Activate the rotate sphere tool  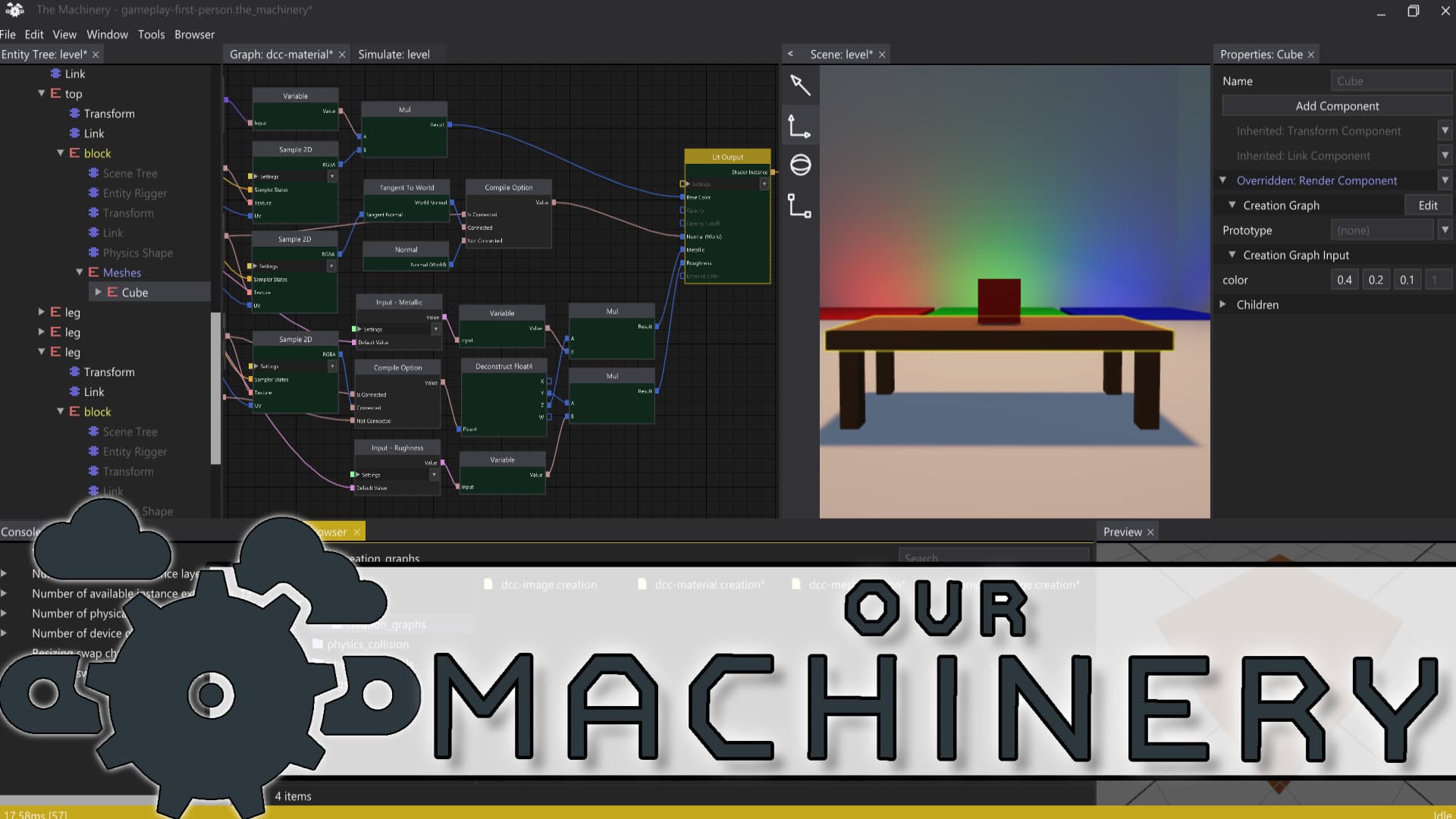(800, 165)
